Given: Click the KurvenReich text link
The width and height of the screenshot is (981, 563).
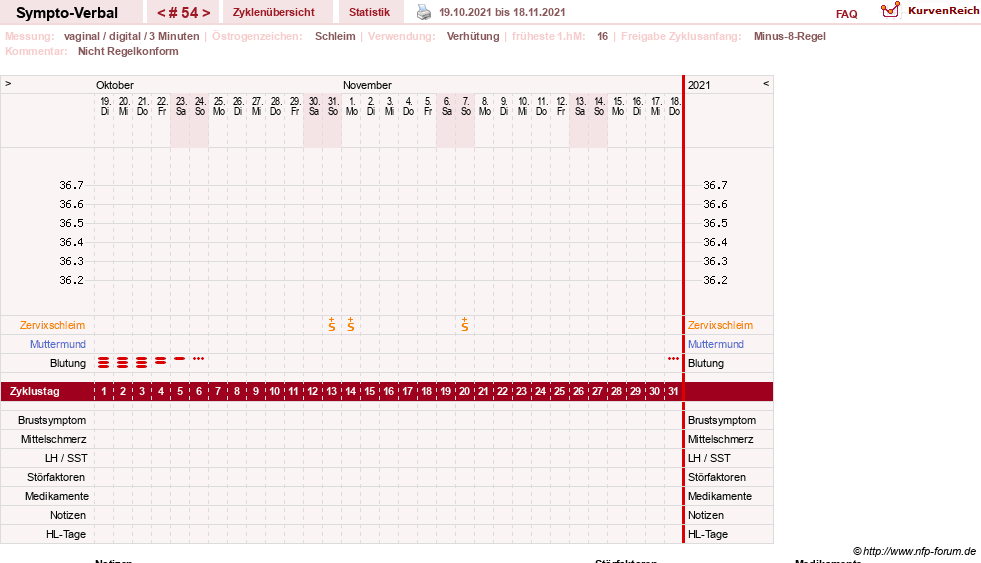Looking at the screenshot, I should pos(943,11).
